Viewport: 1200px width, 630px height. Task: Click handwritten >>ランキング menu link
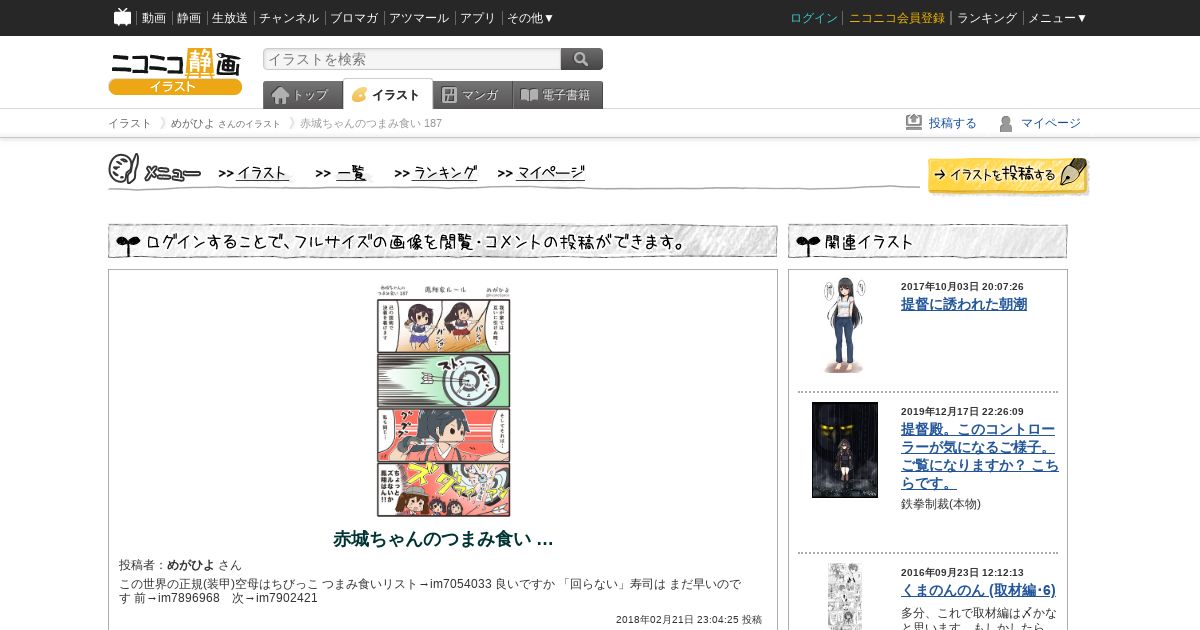click(436, 173)
